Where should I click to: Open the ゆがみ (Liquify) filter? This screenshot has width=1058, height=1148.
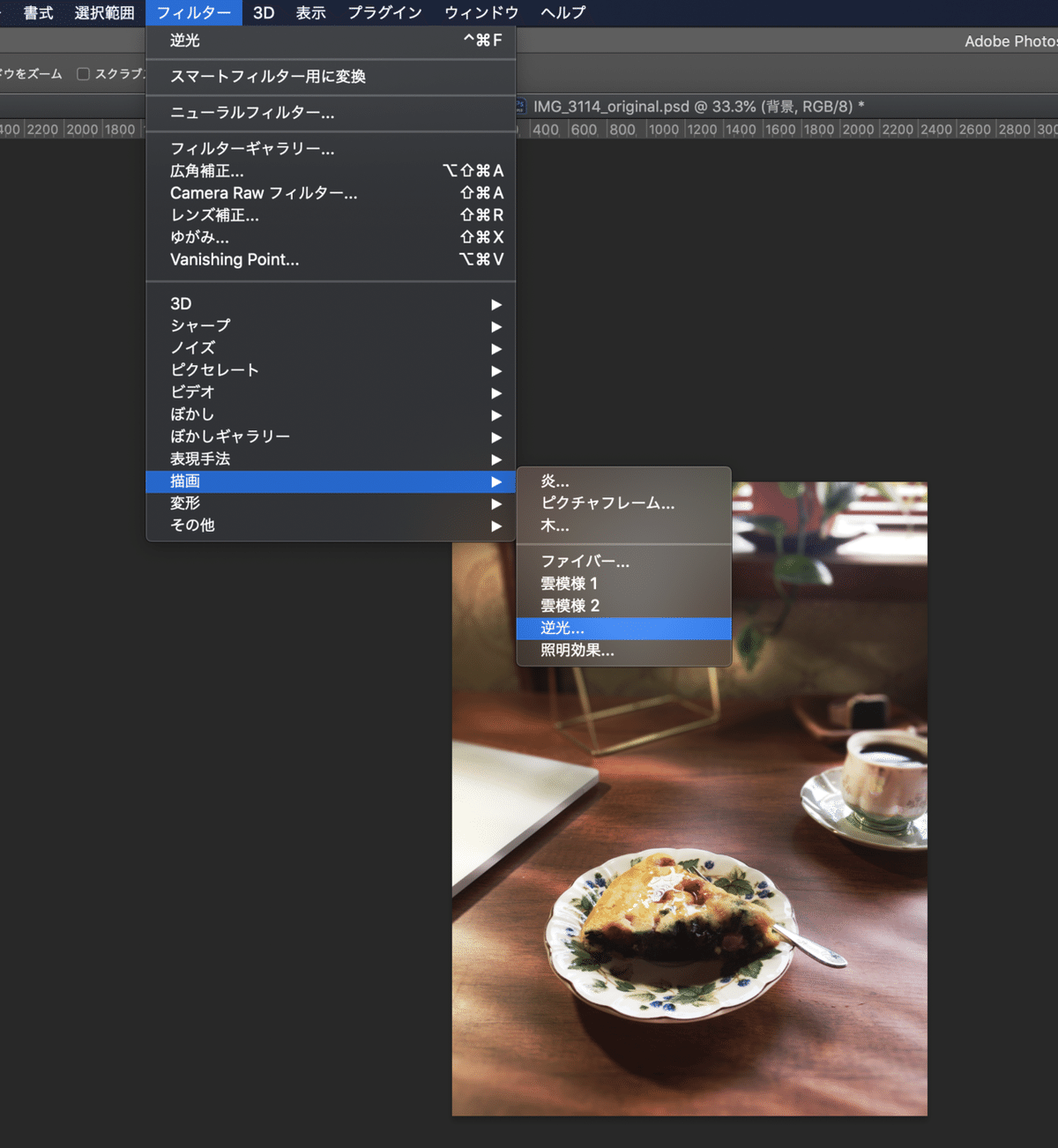coord(199,237)
